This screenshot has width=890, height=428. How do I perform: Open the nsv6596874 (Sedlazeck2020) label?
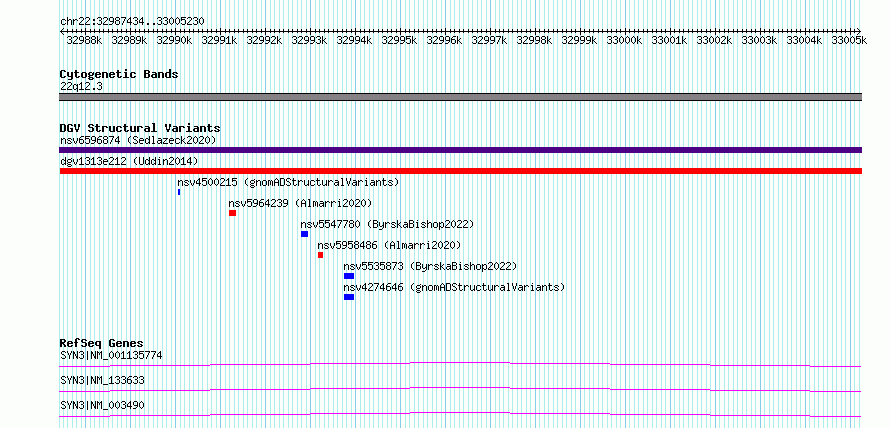138,140
